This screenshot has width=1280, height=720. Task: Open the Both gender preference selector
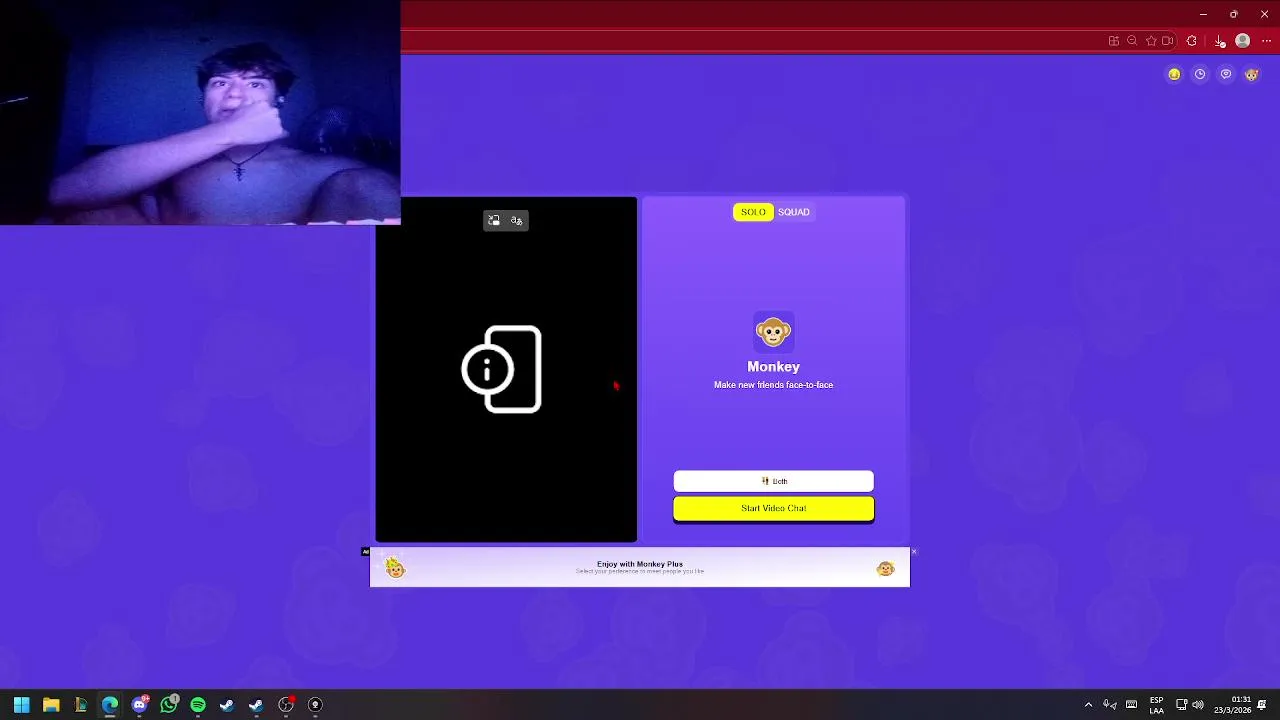pos(773,481)
